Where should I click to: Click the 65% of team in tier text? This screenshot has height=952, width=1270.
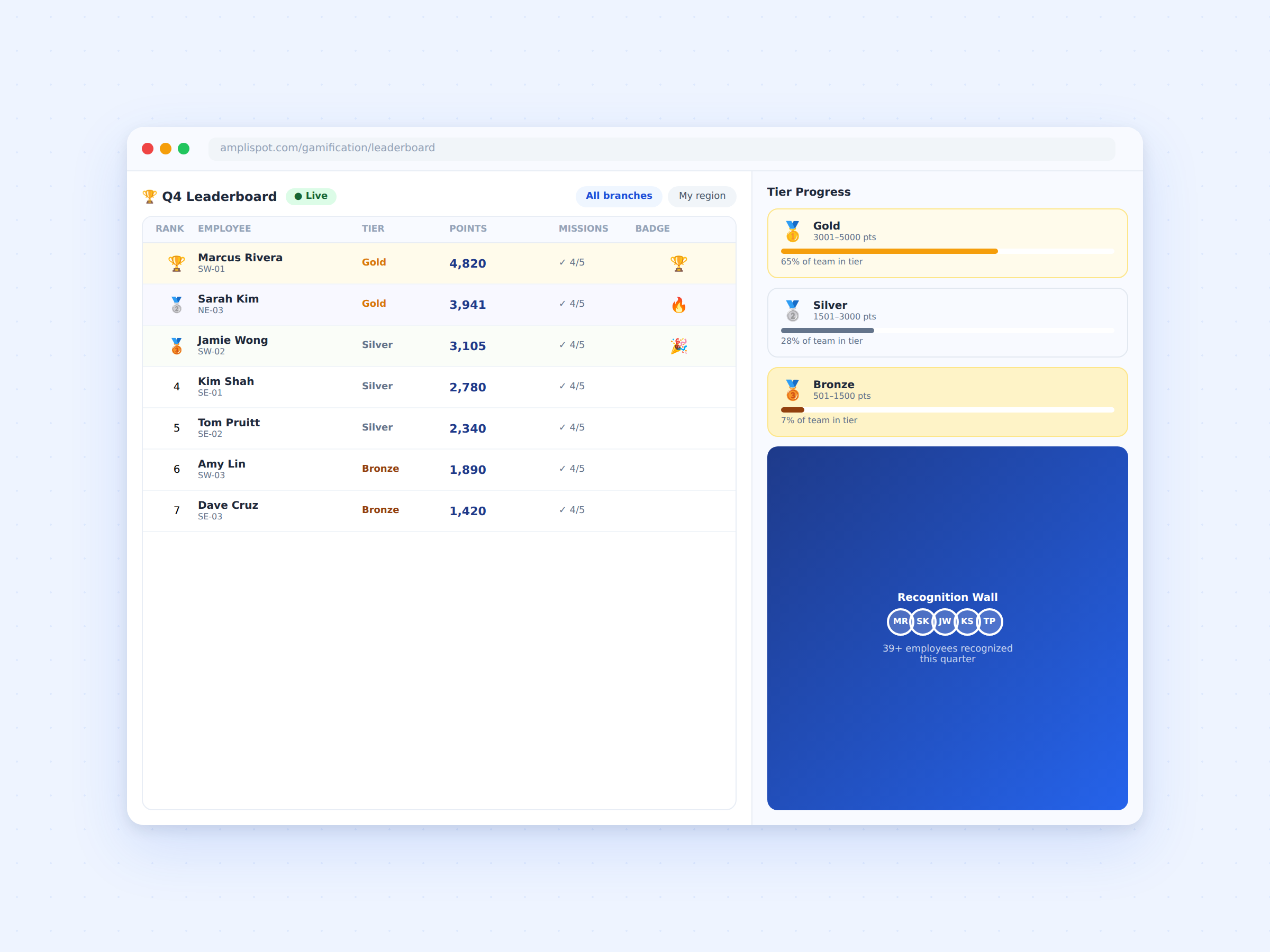[x=822, y=262]
